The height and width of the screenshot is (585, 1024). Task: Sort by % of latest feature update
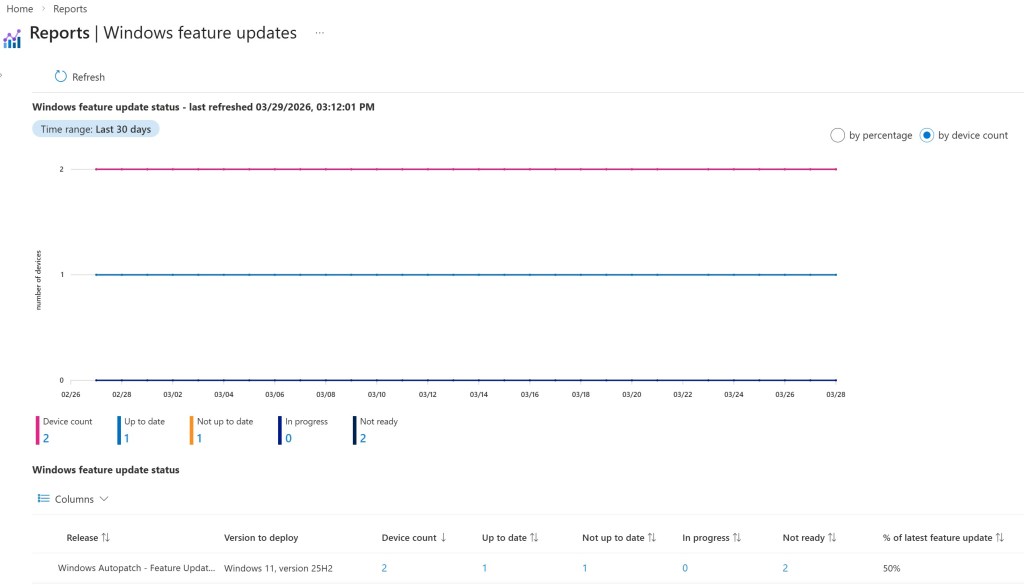click(x=999, y=538)
